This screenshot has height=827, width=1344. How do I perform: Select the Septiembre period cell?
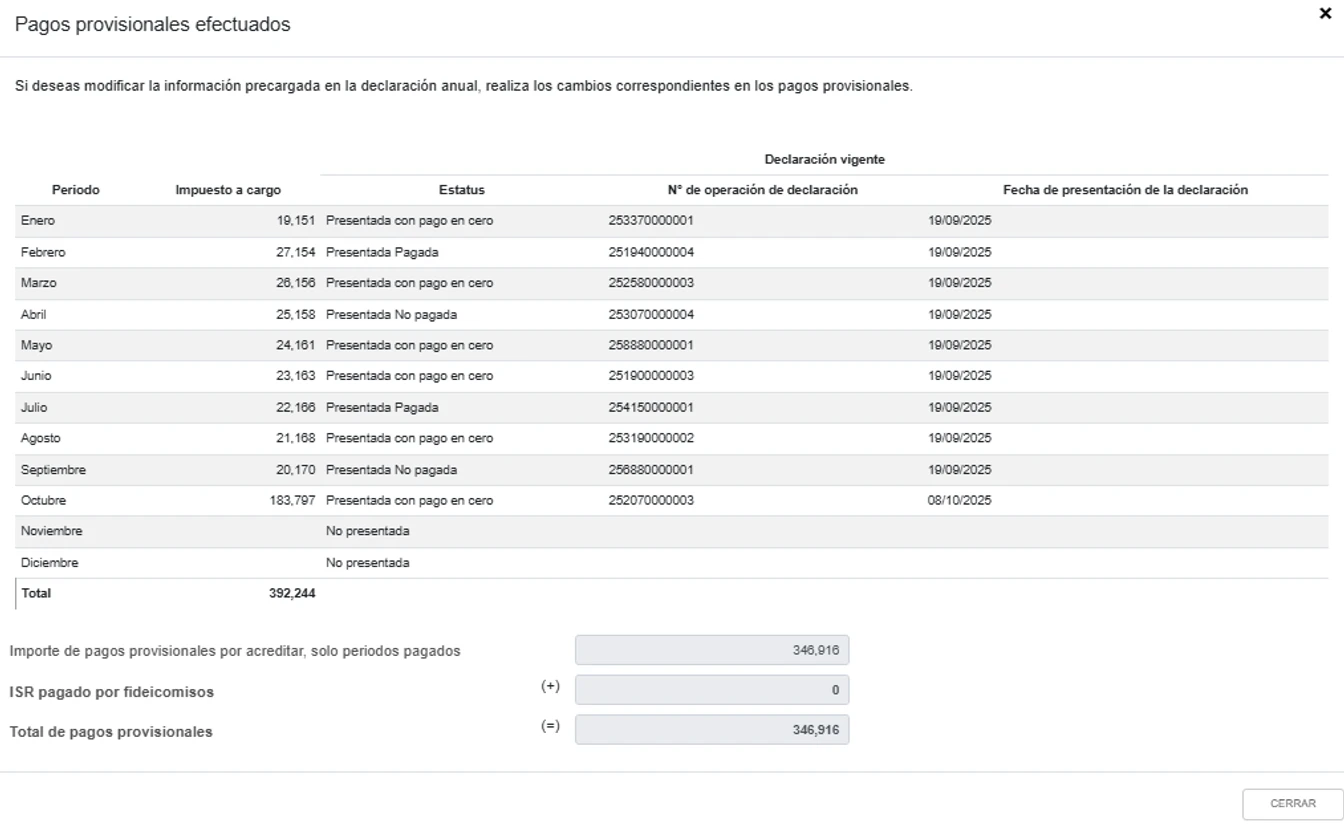[x=54, y=470]
